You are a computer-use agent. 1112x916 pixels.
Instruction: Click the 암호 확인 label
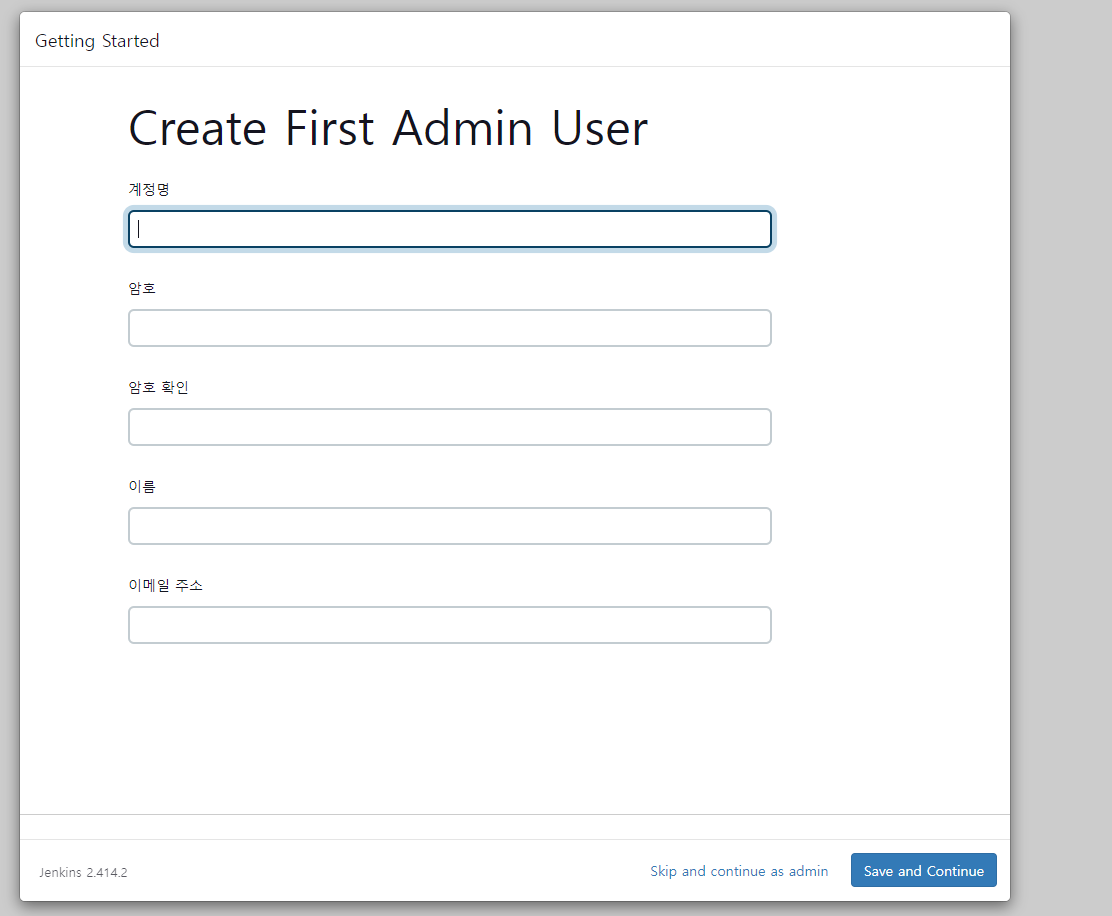[x=158, y=387]
